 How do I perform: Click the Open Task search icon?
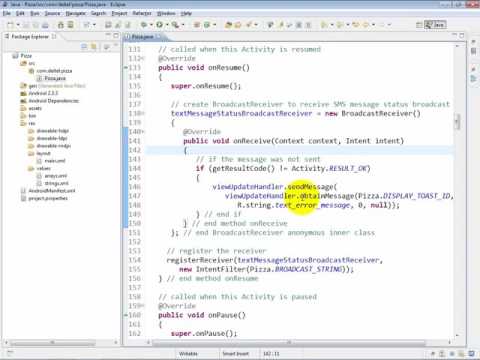pos(238,25)
